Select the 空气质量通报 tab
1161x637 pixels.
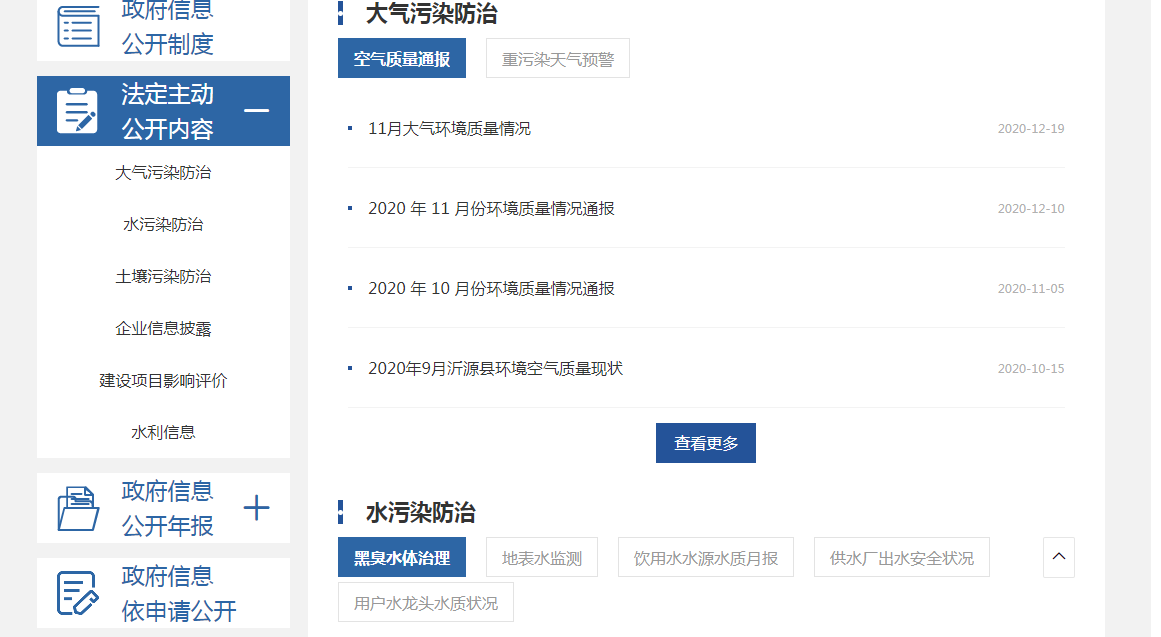tap(402, 59)
